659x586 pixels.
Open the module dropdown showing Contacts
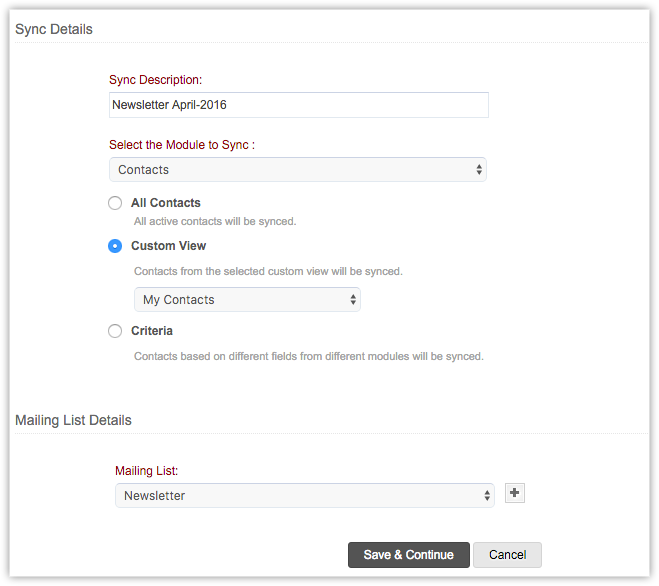click(x=298, y=170)
